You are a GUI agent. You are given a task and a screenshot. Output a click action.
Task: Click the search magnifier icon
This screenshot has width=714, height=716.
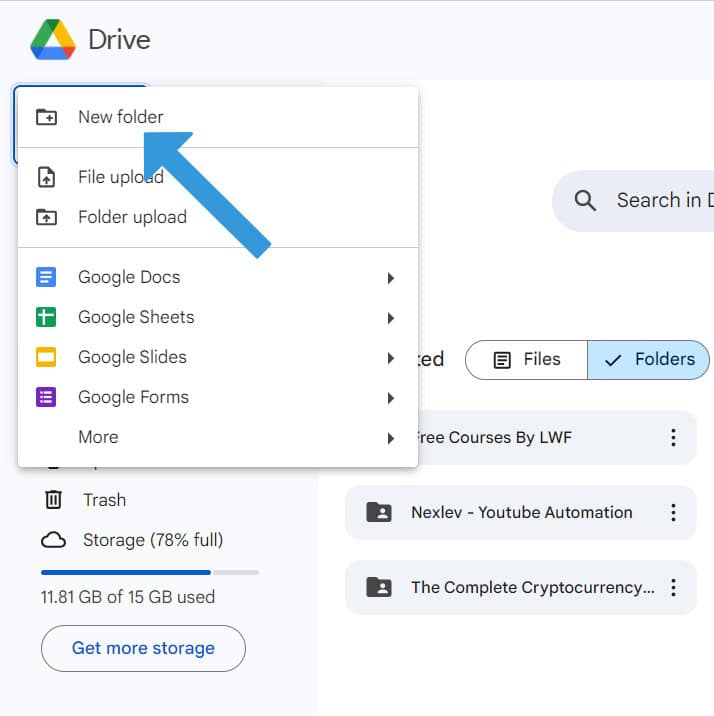click(585, 200)
